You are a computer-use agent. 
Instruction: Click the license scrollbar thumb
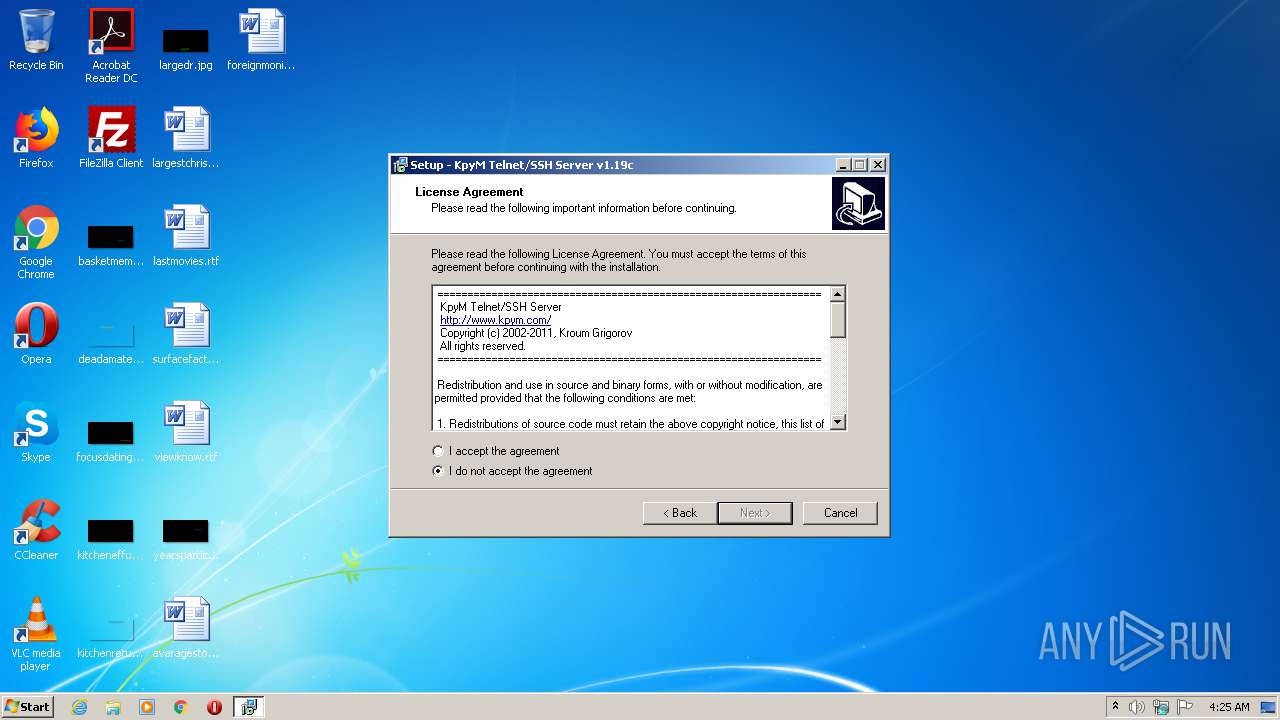[838, 320]
